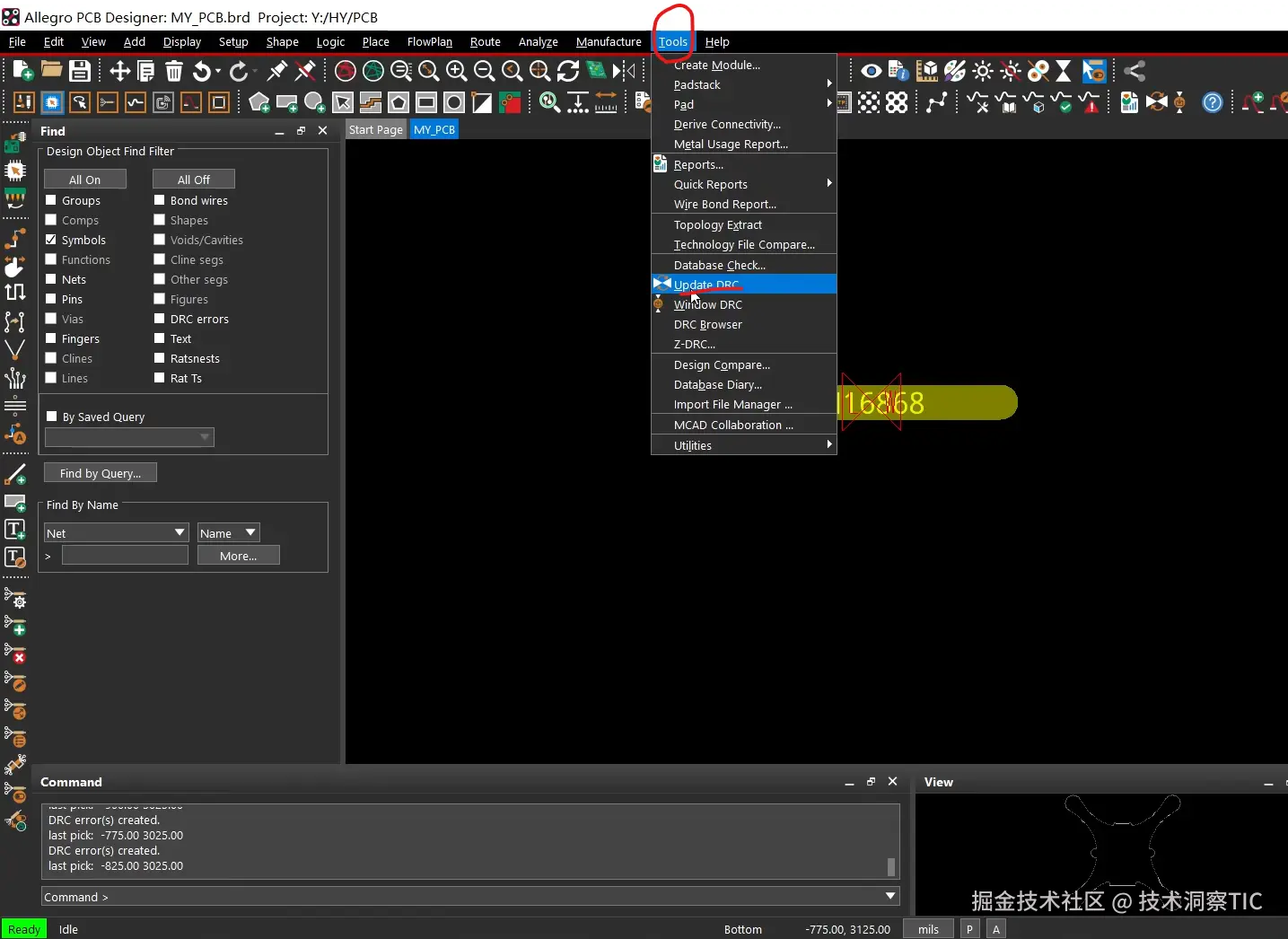Image resolution: width=1288 pixels, height=939 pixels.
Task: Open the color palette brush icon
Action: pyautogui.click(x=955, y=71)
